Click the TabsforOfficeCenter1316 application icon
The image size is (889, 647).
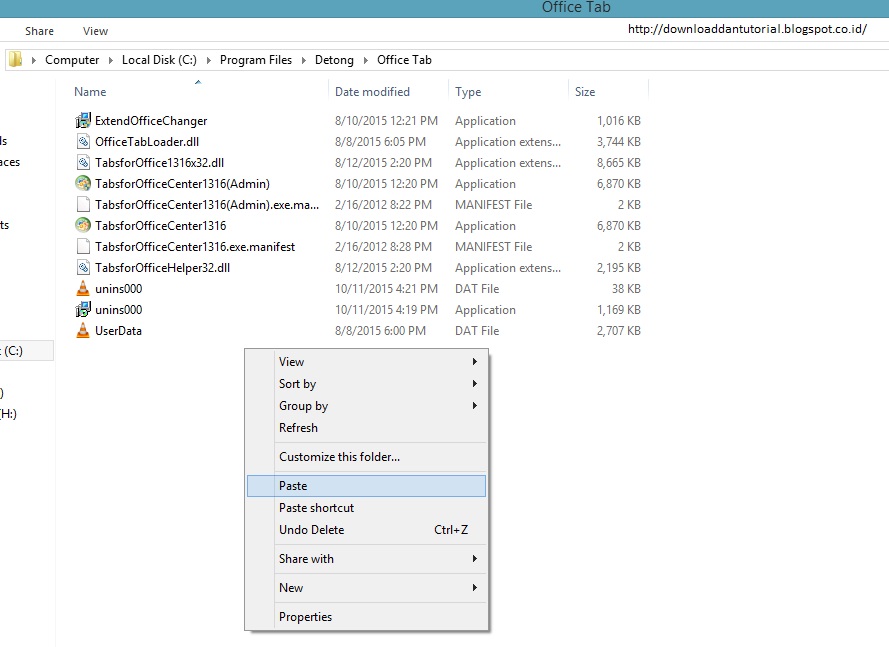[83, 225]
